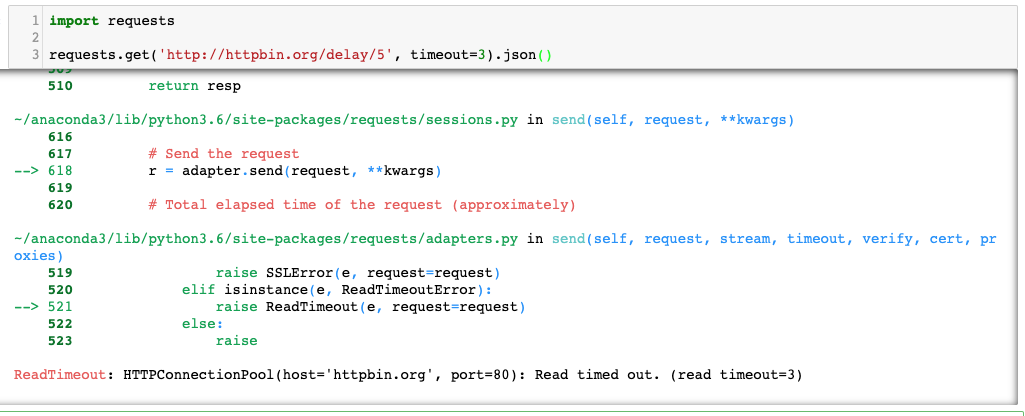
Task: Click the 'else:' line numbered 522
Action: coord(203,324)
